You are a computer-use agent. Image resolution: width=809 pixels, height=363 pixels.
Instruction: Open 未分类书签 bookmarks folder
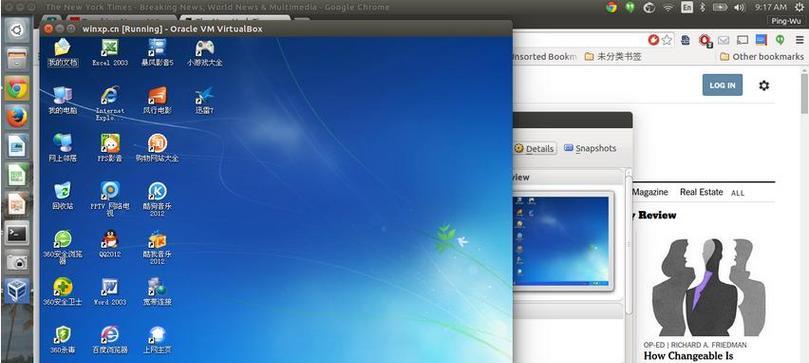click(x=613, y=57)
